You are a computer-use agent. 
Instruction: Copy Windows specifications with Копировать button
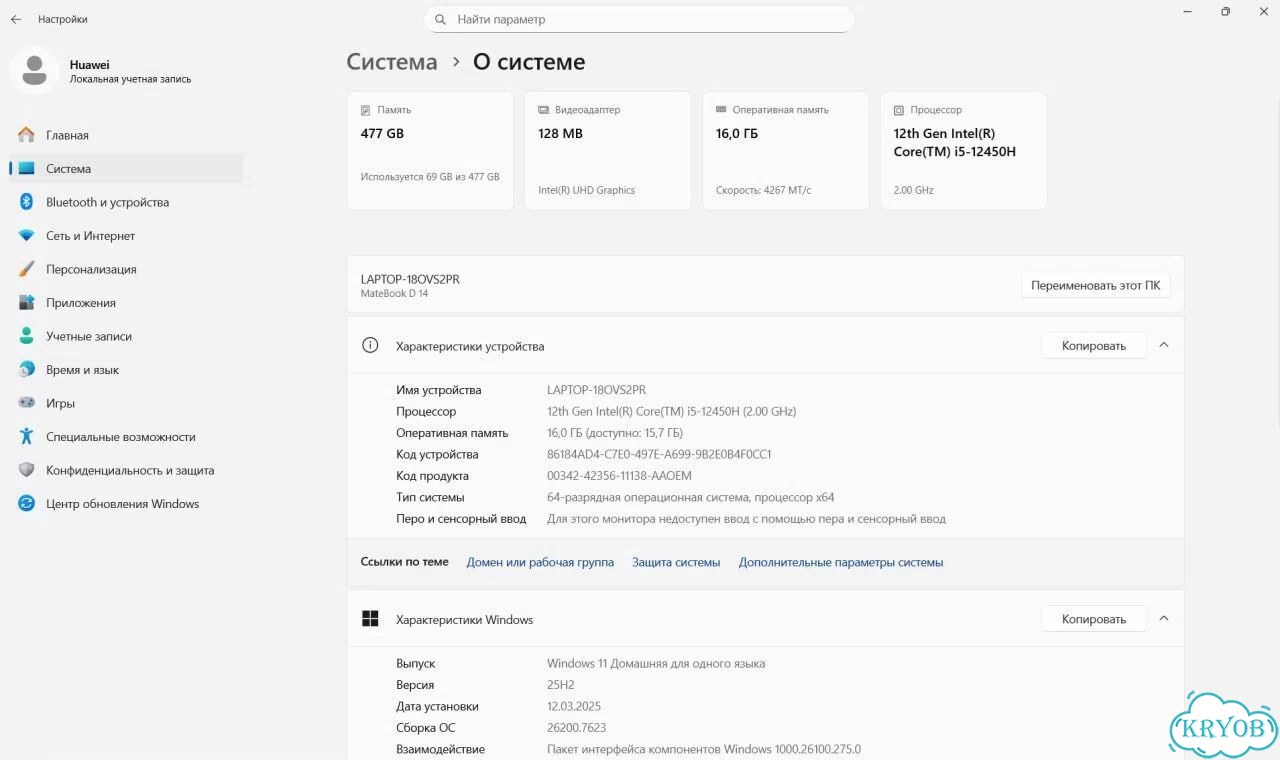coord(1094,619)
